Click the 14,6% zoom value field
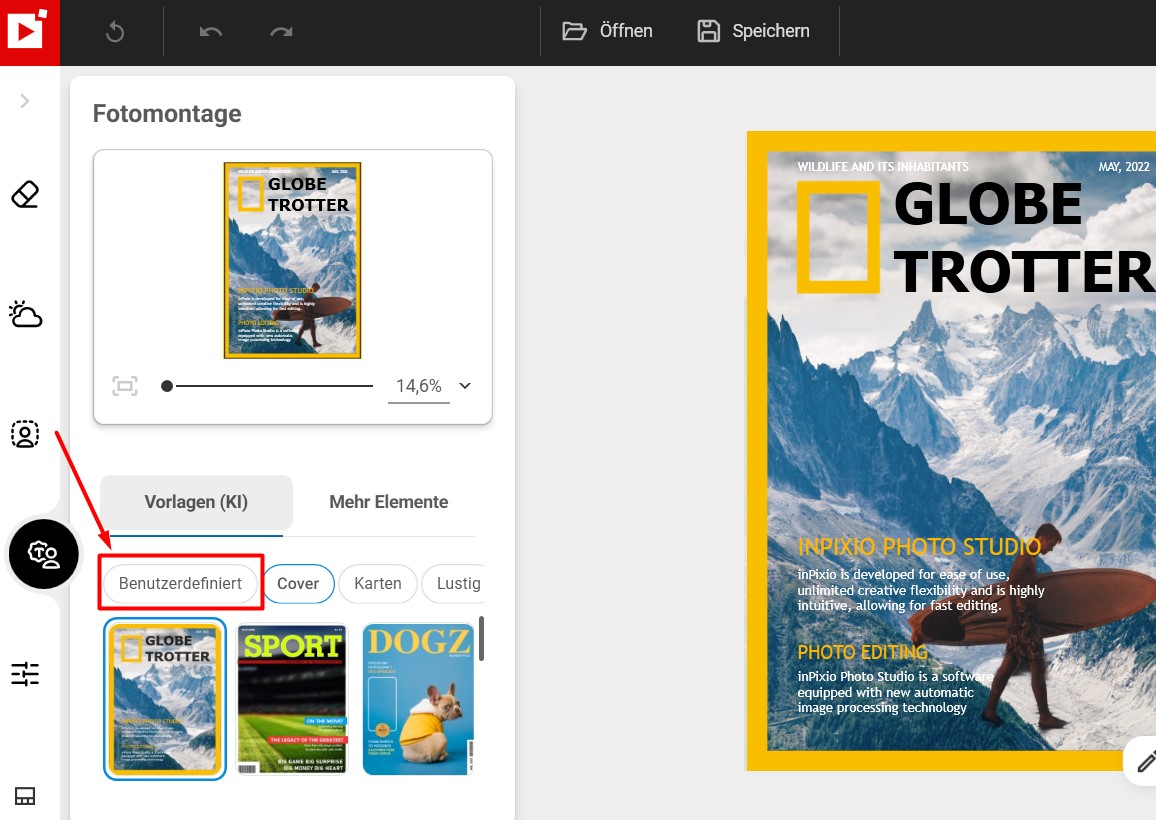 (419, 386)
